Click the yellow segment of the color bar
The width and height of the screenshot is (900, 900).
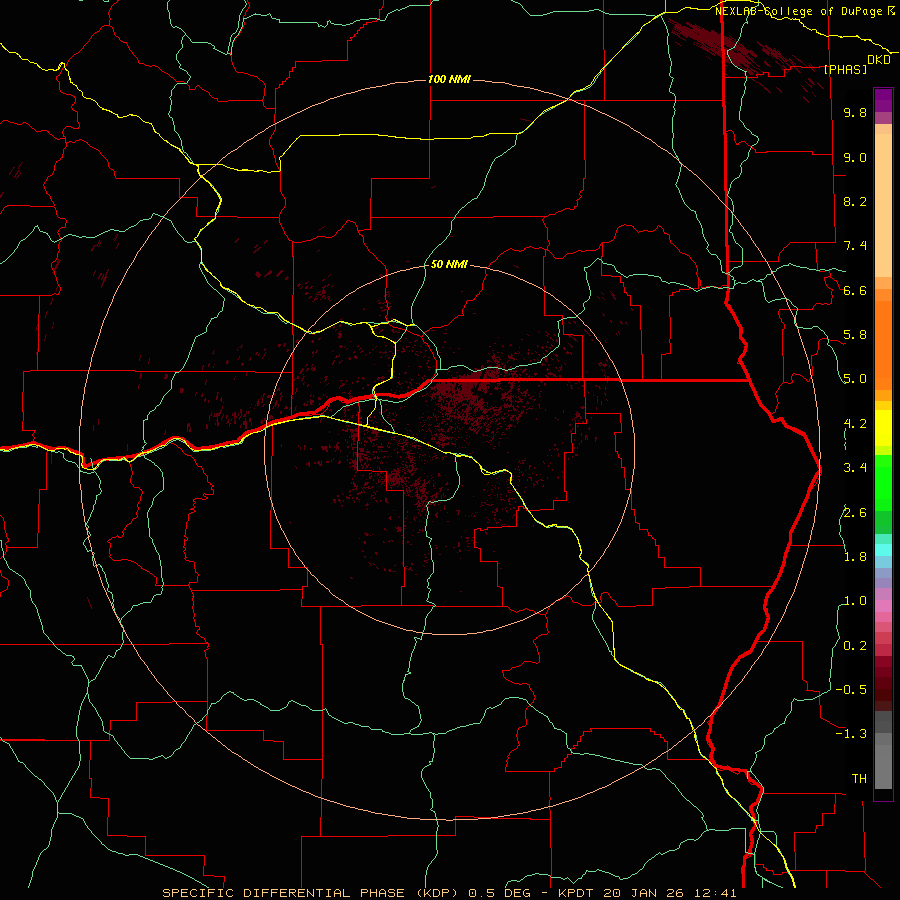coord(883,428)
